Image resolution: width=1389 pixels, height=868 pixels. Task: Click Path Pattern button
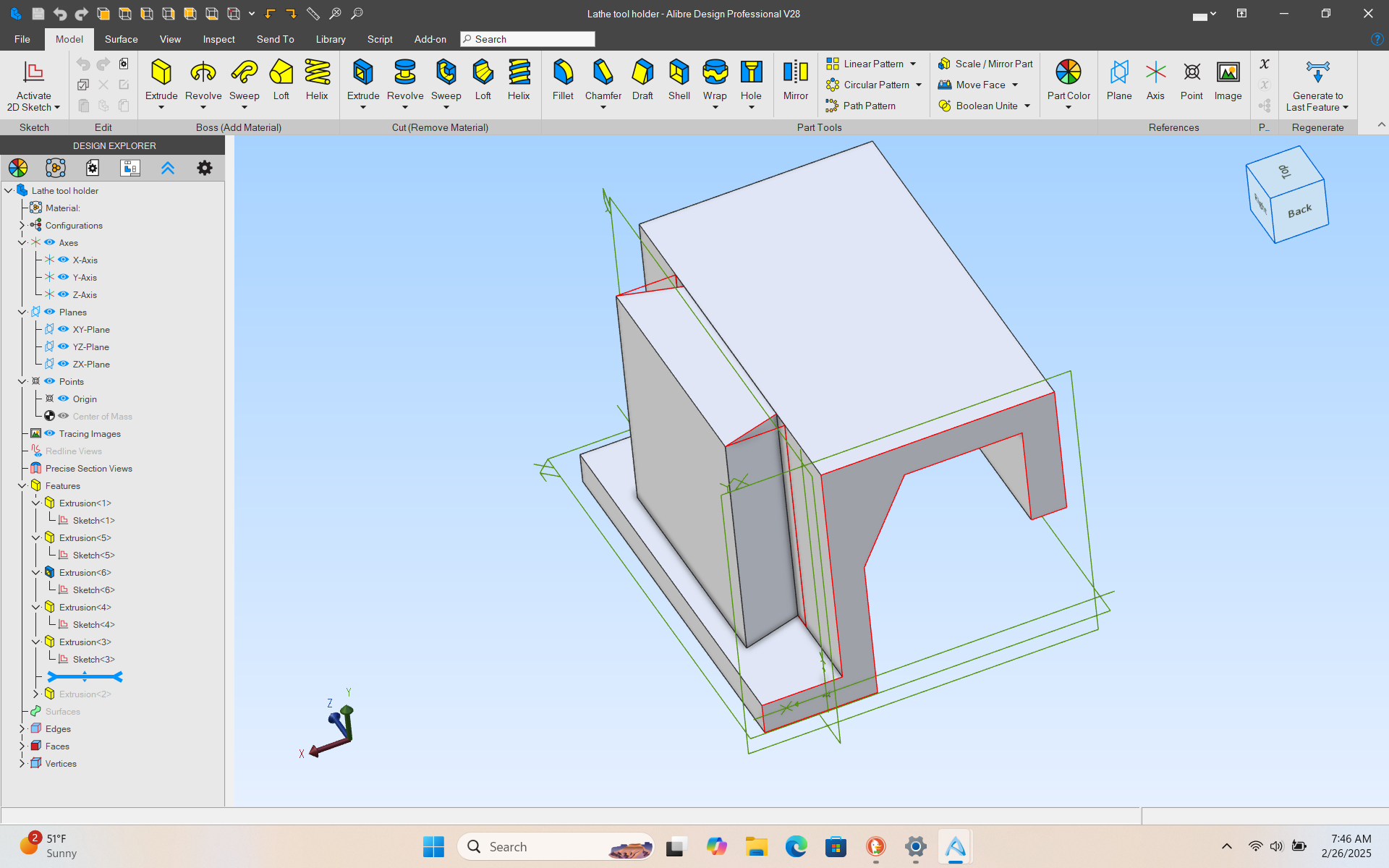[x=861, y=106]
